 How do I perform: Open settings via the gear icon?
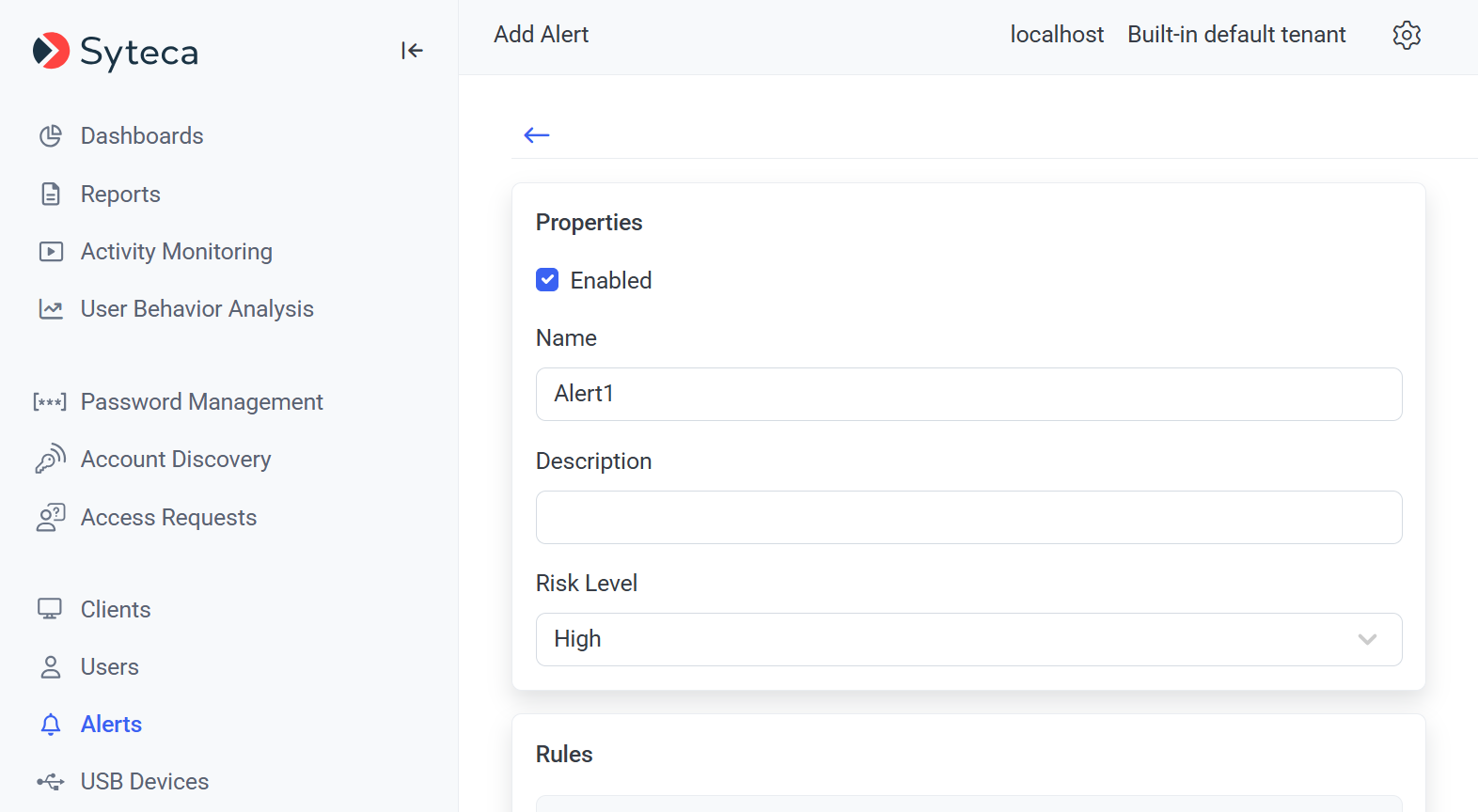click(x=1407, y=35)
